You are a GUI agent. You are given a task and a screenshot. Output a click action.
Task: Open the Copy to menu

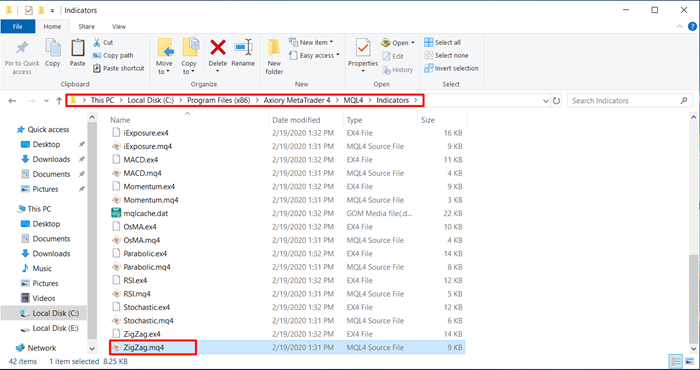pos(189,57)
